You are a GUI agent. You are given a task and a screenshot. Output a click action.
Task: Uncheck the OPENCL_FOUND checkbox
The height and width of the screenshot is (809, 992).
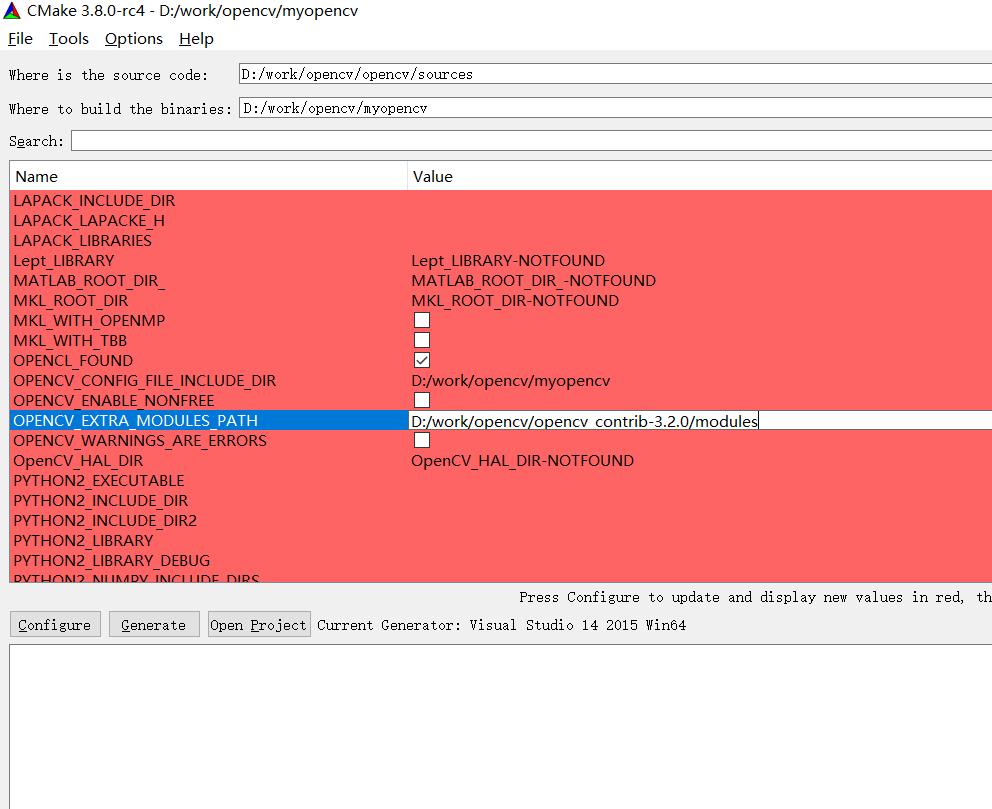[422, 361]
